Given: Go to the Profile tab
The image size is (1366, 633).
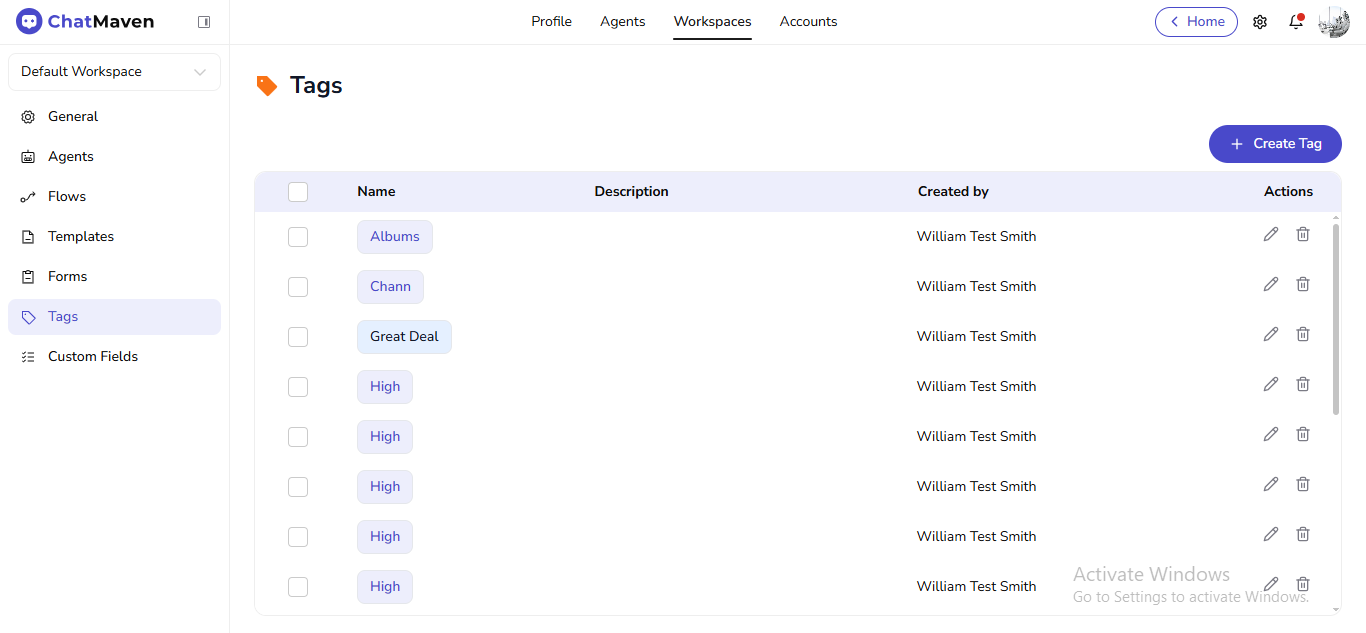Looking at the screenshot, I should coord(551,21).
